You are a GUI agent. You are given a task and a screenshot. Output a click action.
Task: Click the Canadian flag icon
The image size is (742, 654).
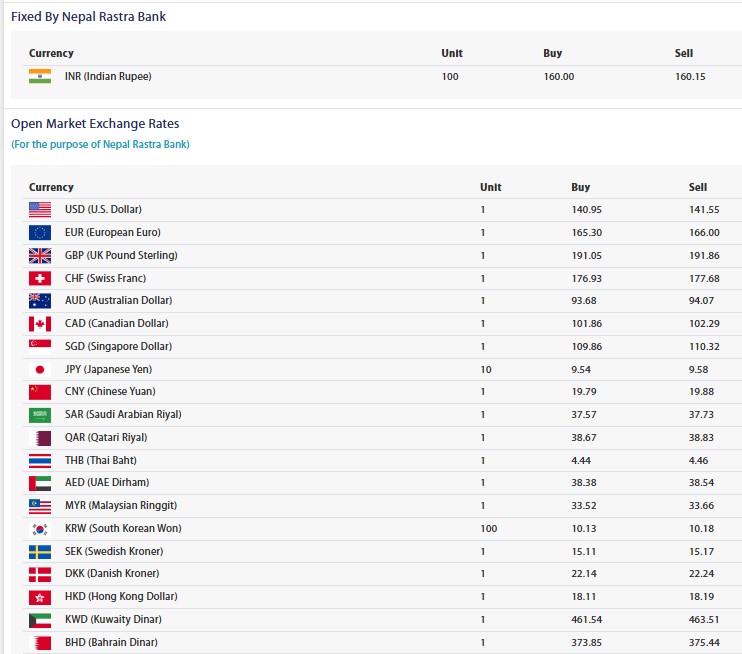tap(40, 324)
